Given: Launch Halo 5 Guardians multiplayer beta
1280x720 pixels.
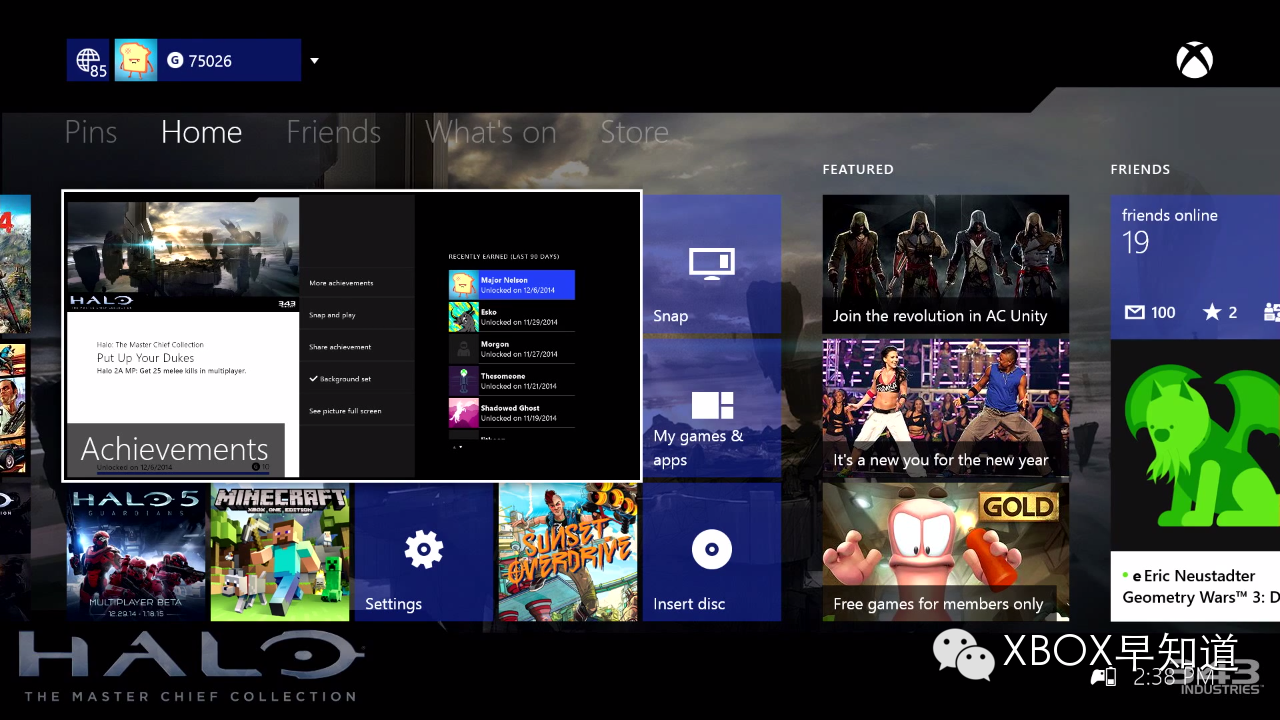Looking at the screenshot, I should (136, 552).
